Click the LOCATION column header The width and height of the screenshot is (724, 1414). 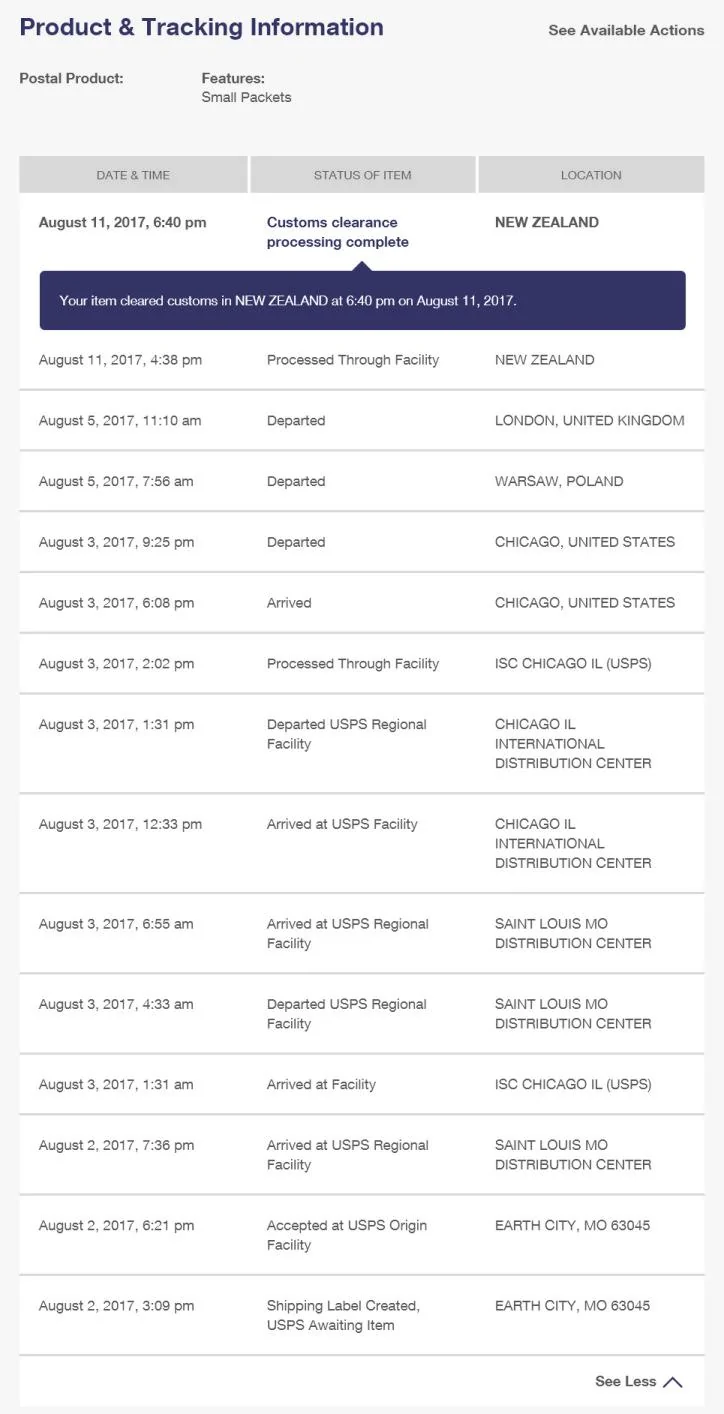tap(591, 175)
